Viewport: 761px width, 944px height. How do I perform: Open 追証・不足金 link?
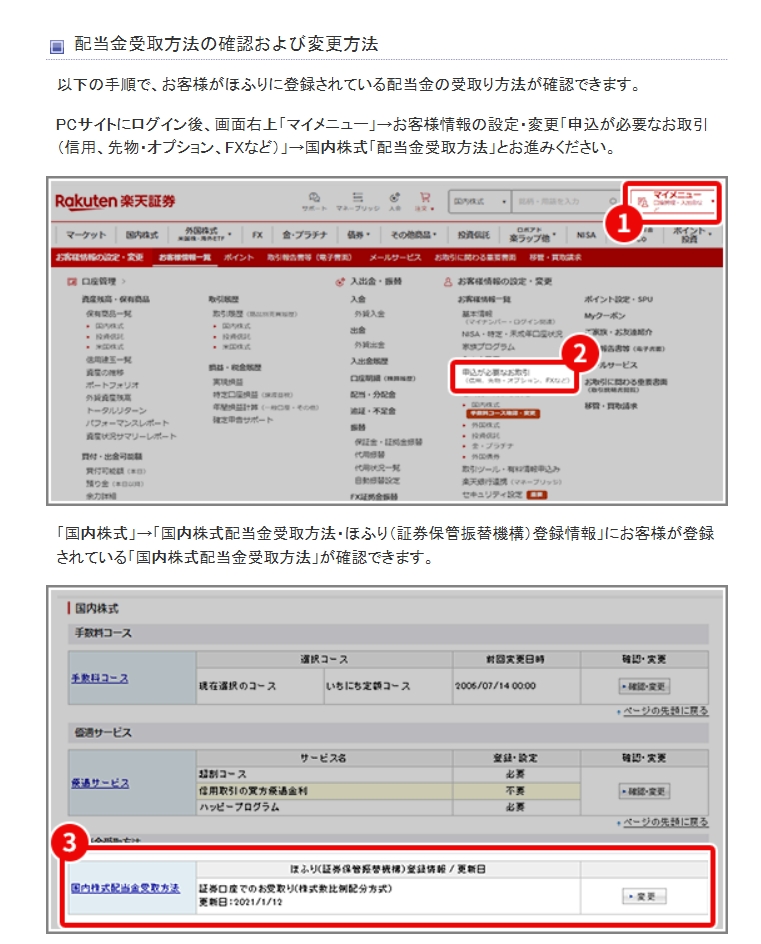pyautogui.click(x=373, y=411)
